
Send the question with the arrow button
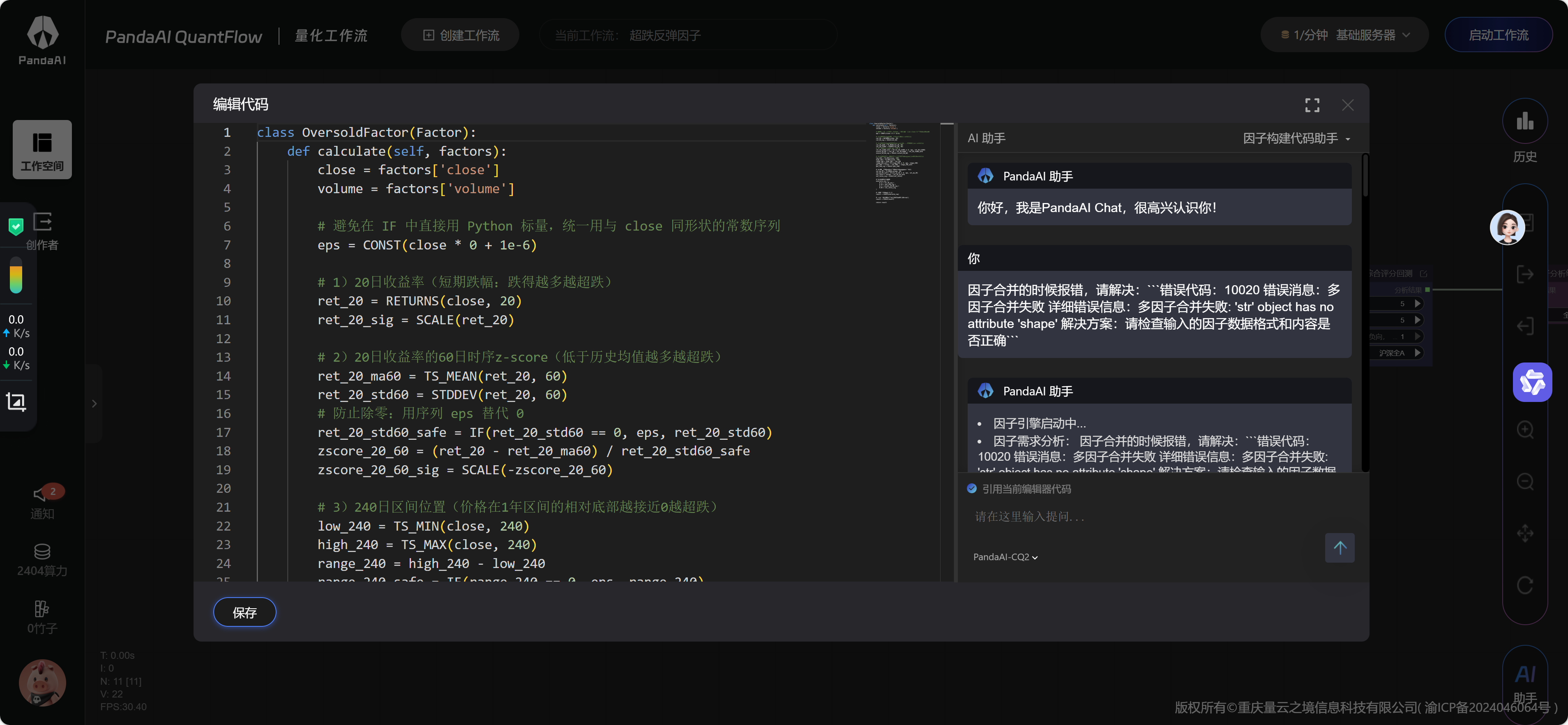pyautogui.click(x=1340, y=548)
